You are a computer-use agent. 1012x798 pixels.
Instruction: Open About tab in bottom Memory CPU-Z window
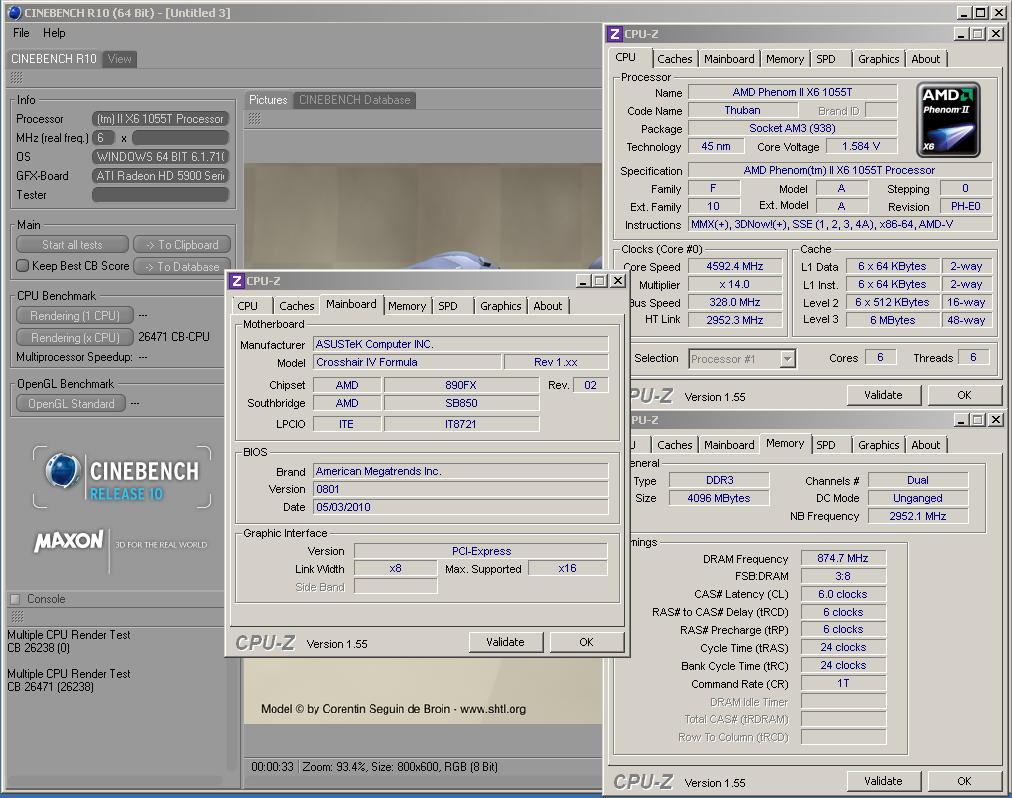[926, 445]
